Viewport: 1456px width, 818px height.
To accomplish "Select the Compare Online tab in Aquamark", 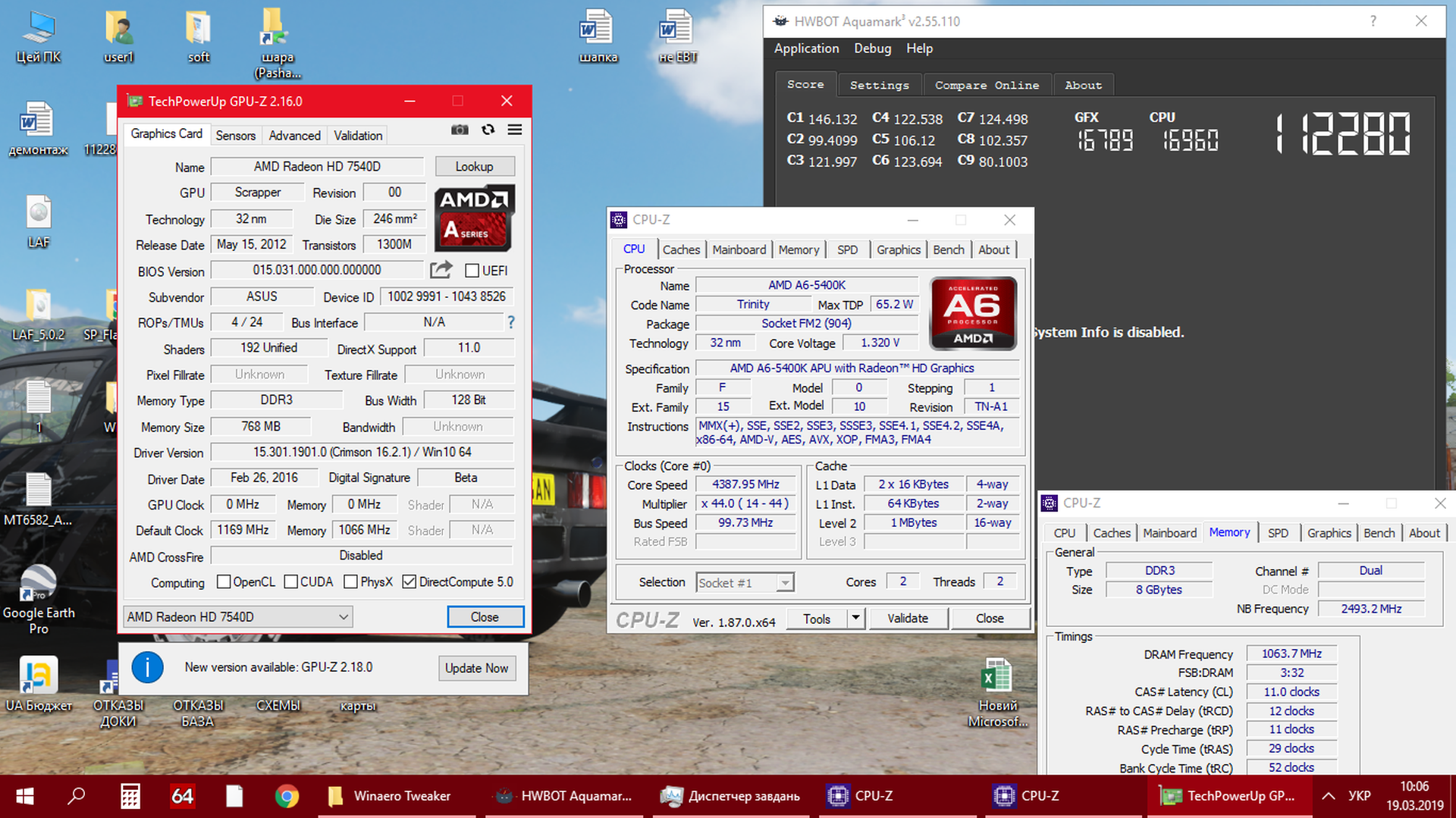I will [987, 85].
